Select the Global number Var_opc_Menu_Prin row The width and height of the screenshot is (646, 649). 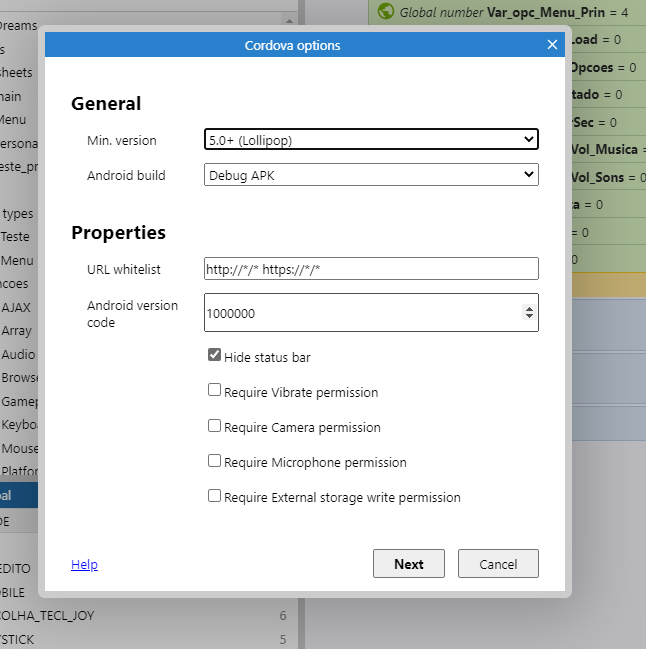(x=507, y=12)
